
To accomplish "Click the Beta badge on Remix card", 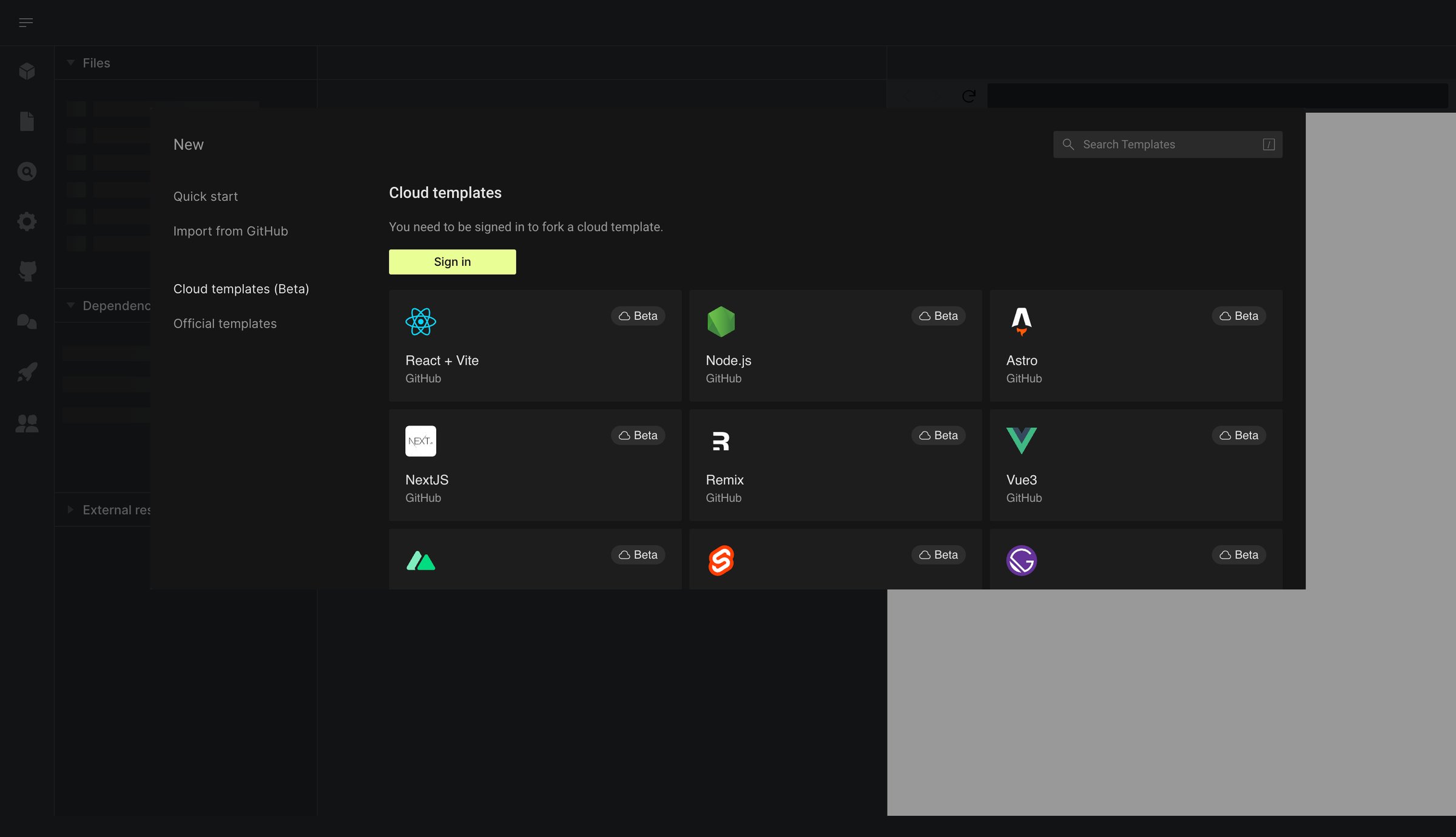I will [939, 436].
